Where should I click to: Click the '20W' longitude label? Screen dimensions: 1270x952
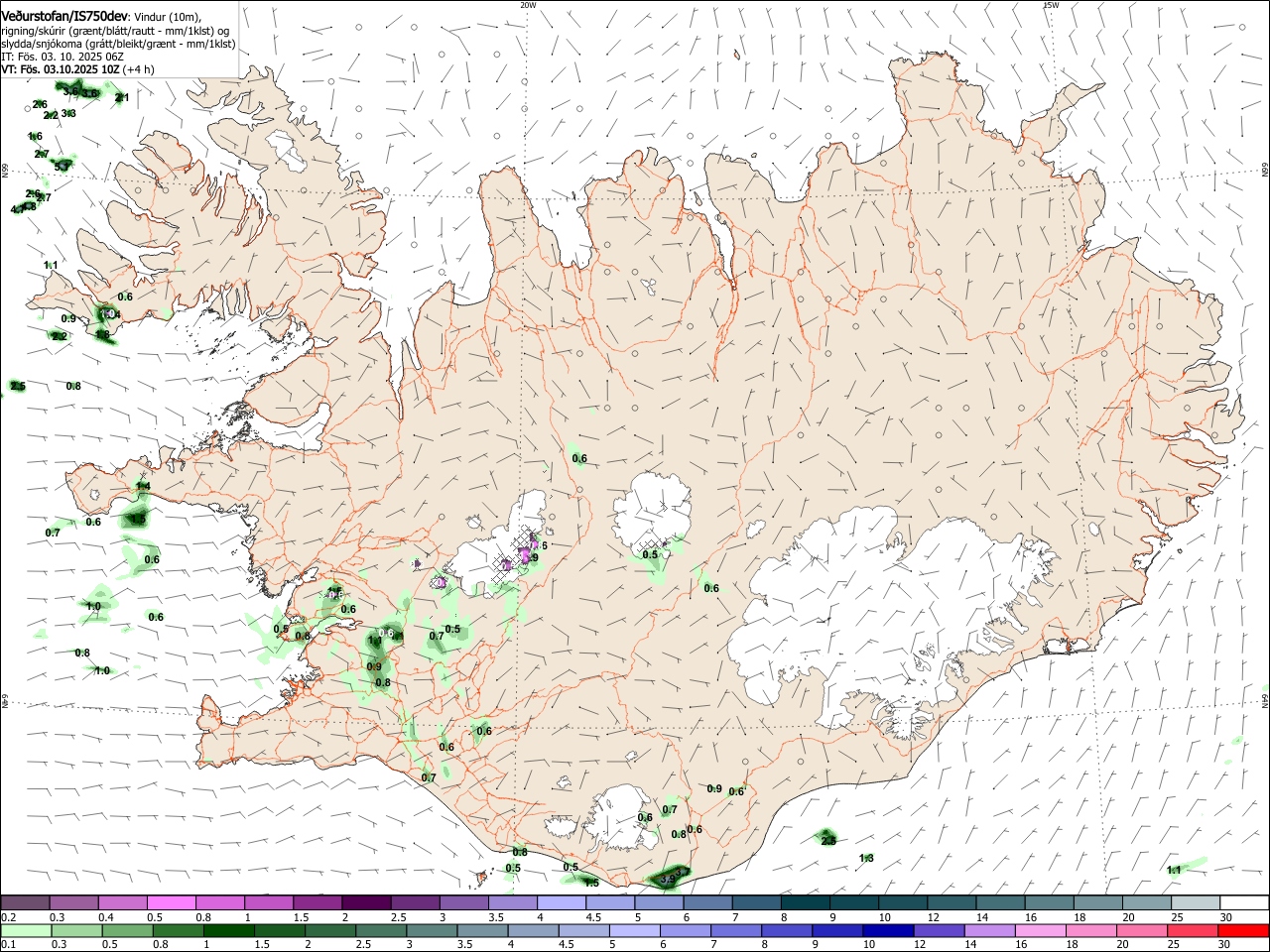coord(528,5)
